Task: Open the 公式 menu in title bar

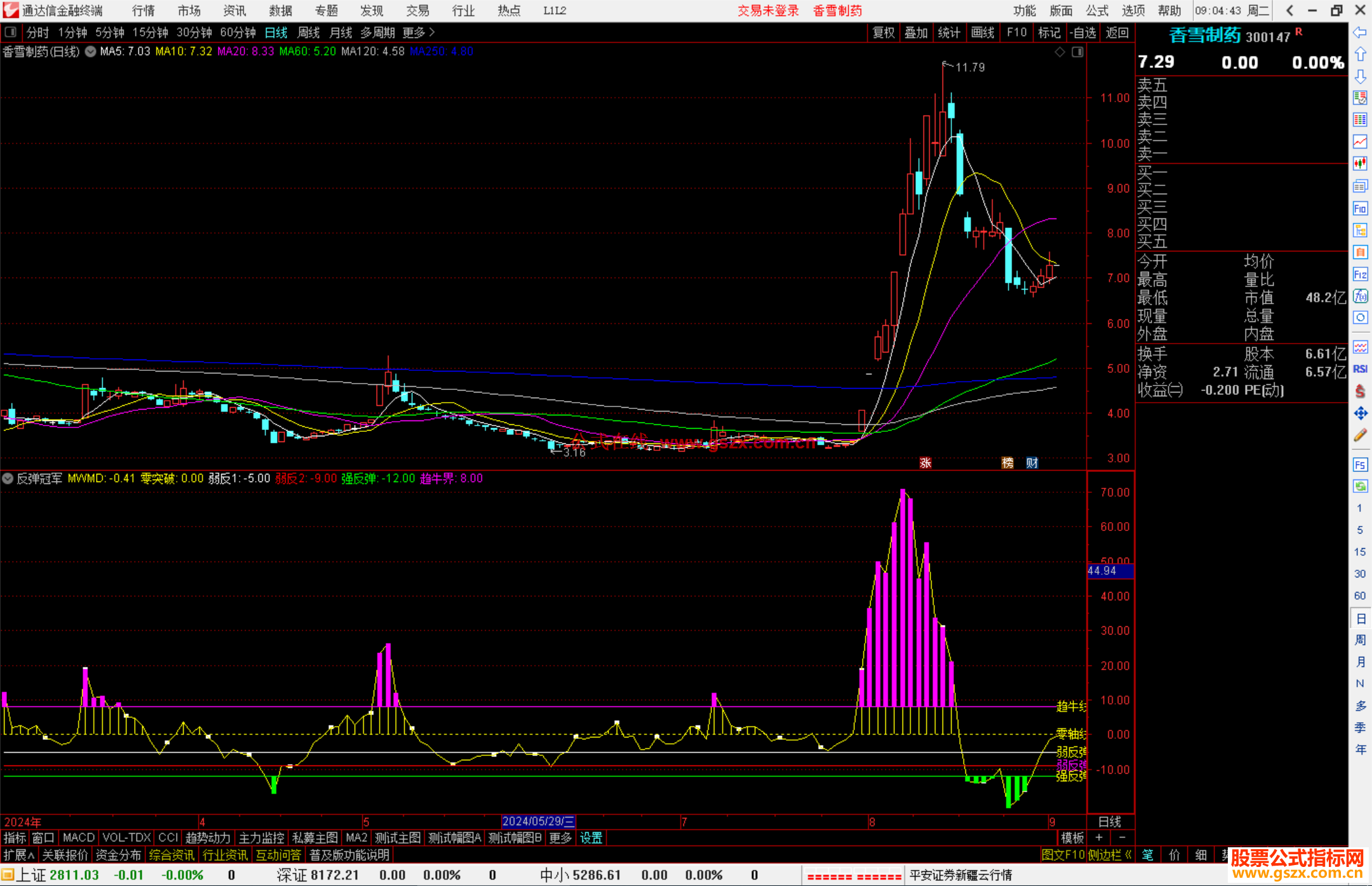Action: click(x=1096, y=11)
